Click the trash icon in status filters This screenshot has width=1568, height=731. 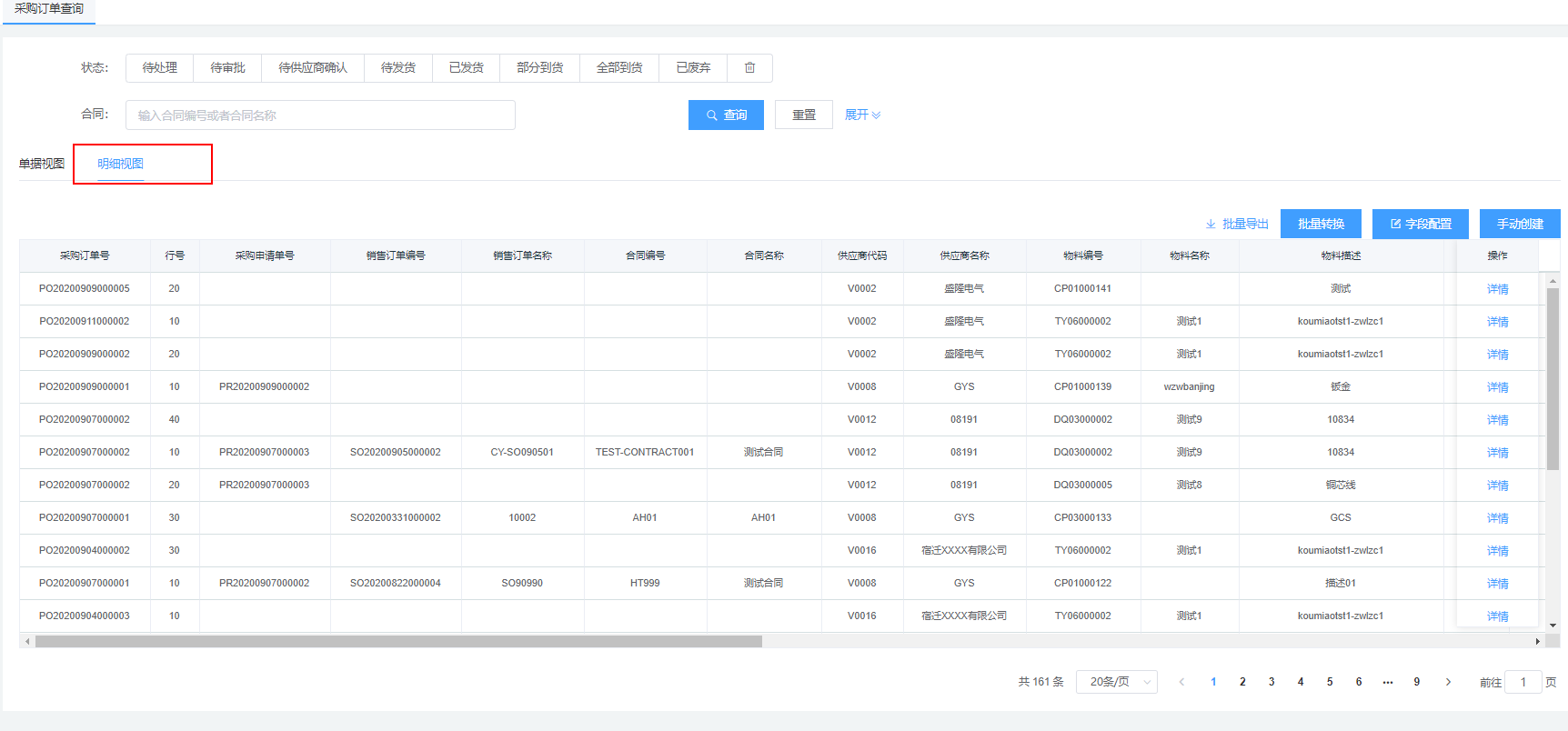[749, 68]
